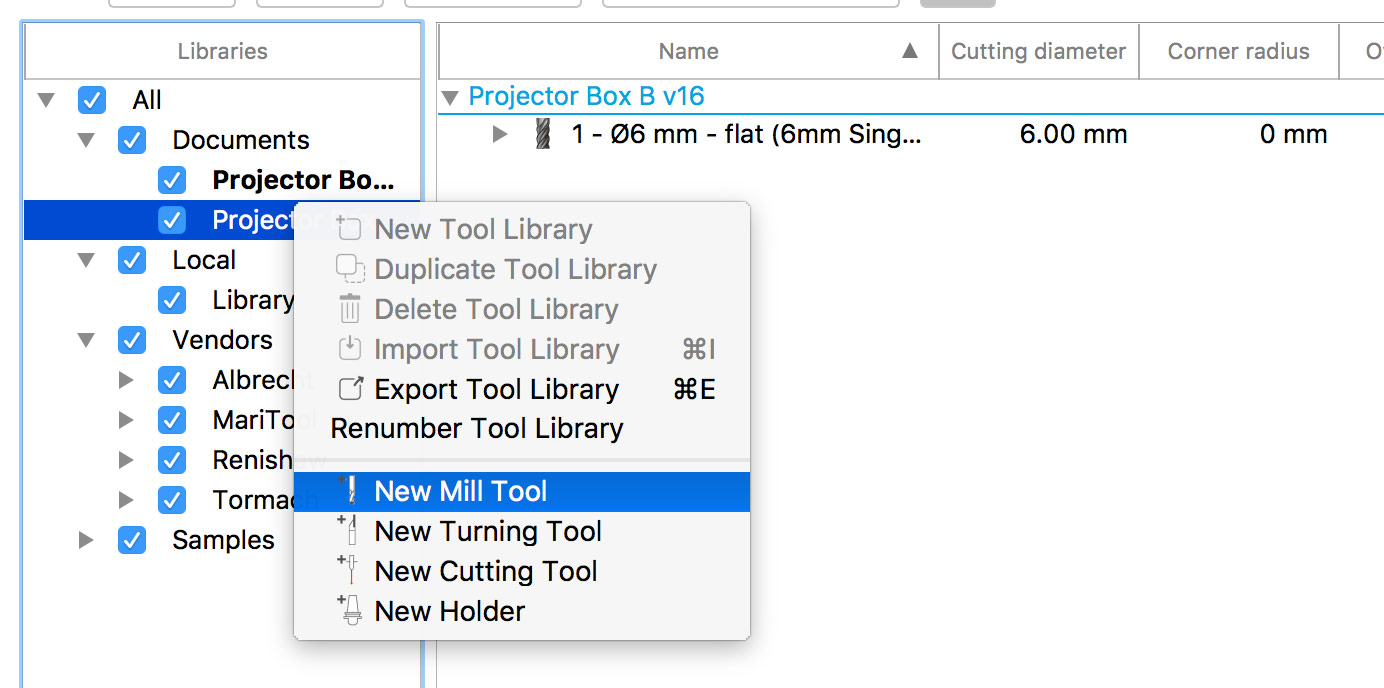Choose Renumber Tool Library from the menu

point(477,428)
